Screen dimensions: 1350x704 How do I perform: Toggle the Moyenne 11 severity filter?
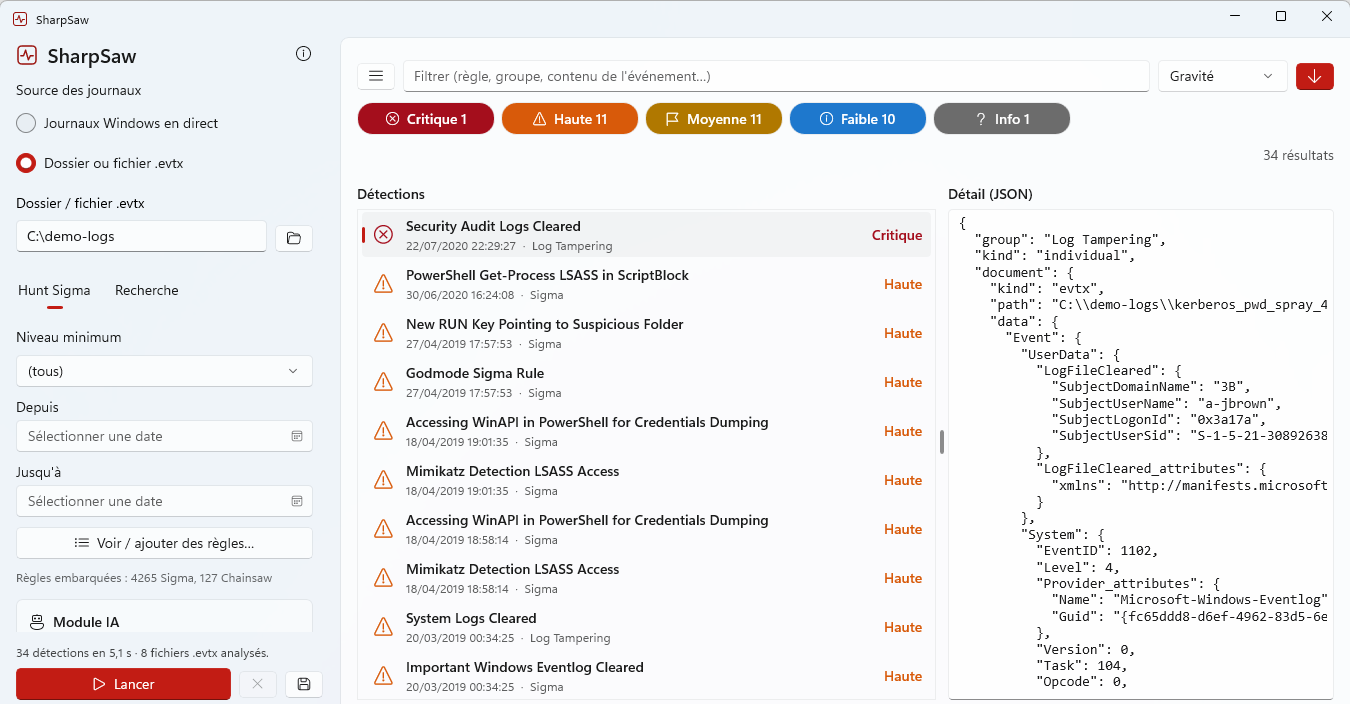(714, 119)
